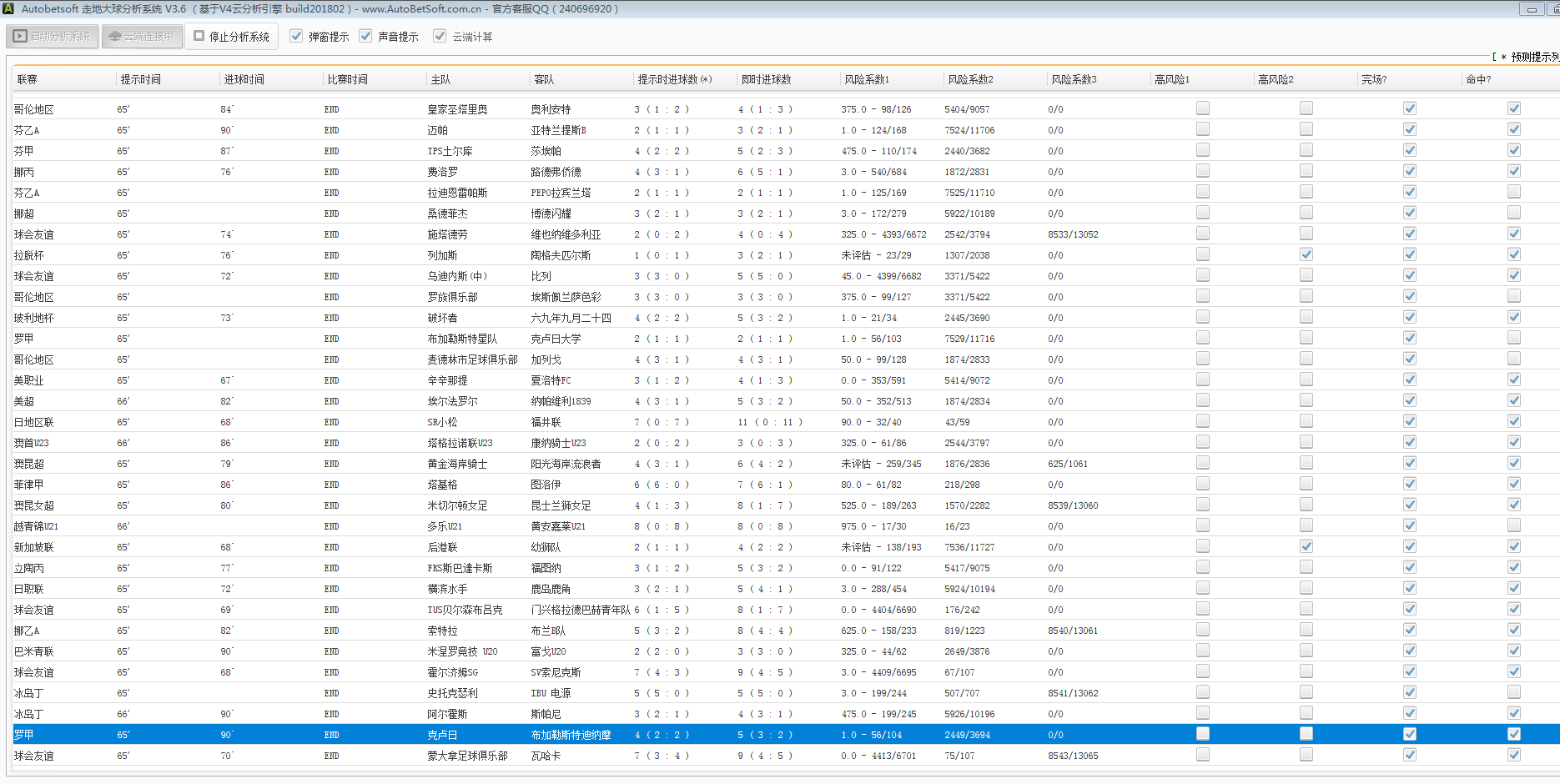Click the Autobetsoft app icon in title bar
Screen dimensions: 1560x784
pyautogui.click(x=8, y=9)
